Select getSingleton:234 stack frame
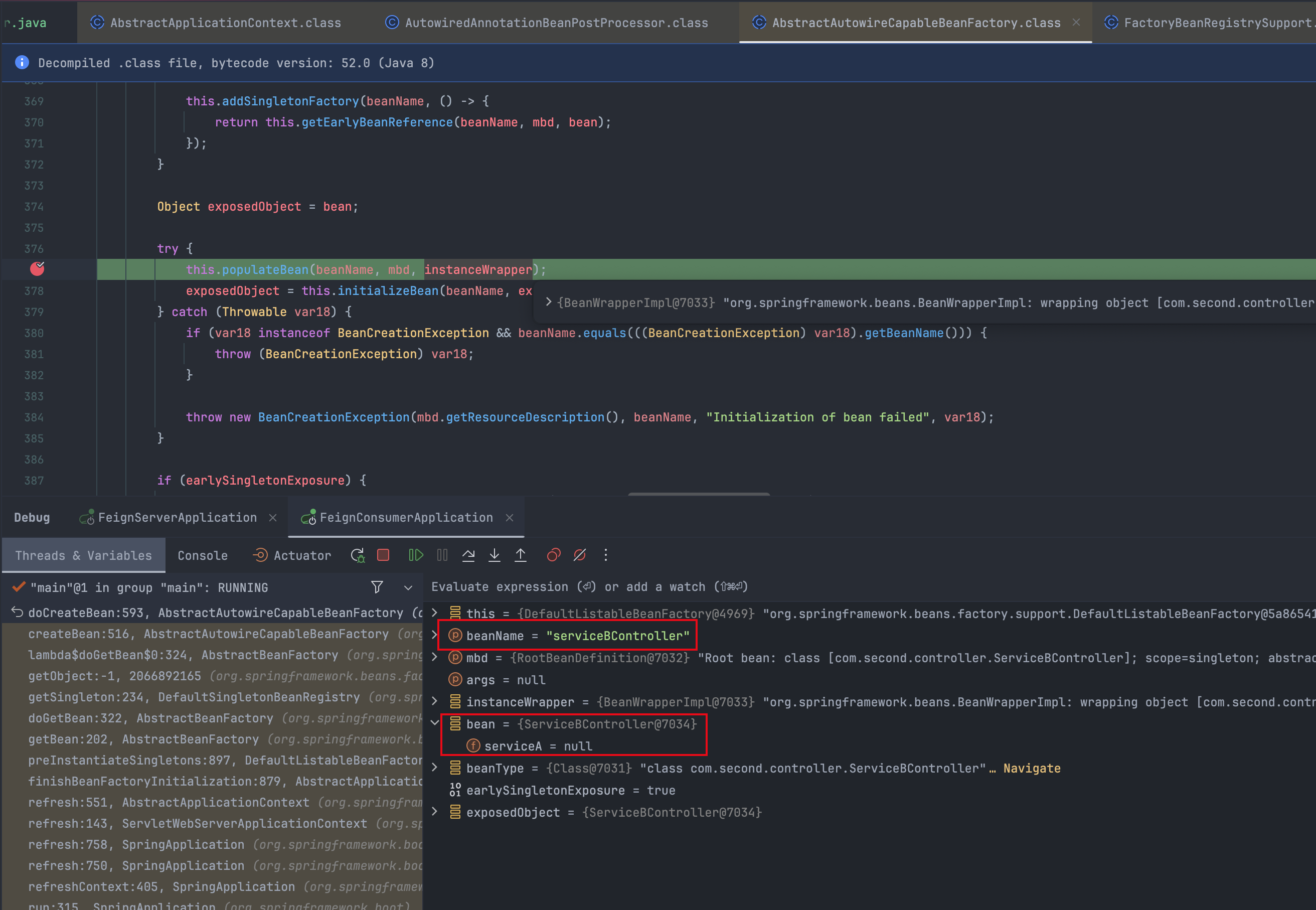1316x910 pixels. pos(212,697)
